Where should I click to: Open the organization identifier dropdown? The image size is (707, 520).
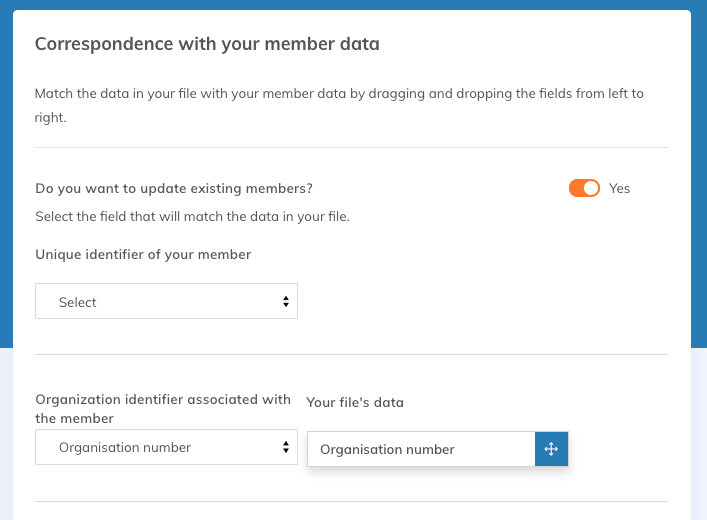[x=166, y=447]
